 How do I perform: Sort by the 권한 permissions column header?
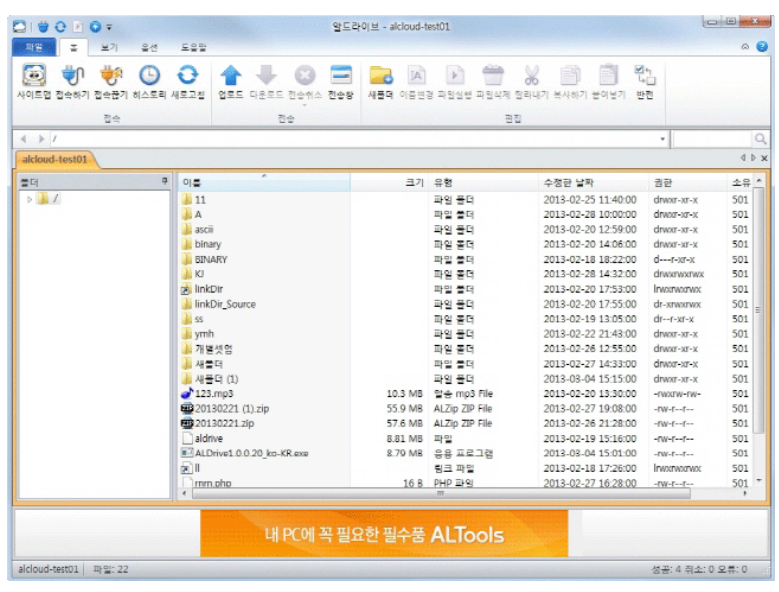point(688,182)
